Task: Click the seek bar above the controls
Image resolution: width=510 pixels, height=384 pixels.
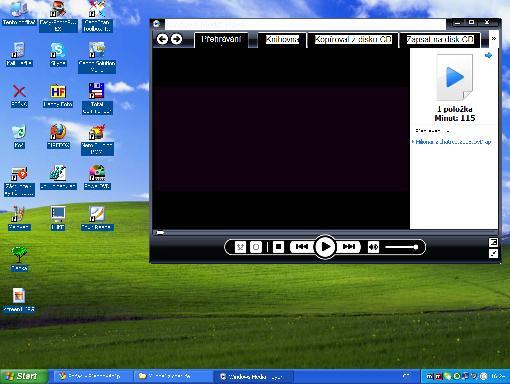Action: point(325,232)
